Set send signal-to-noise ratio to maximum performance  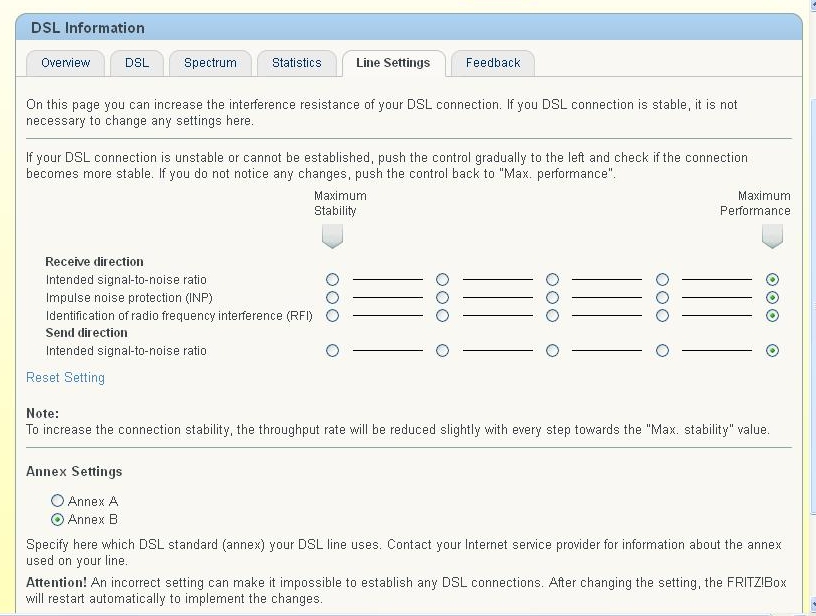pos(772,351)
